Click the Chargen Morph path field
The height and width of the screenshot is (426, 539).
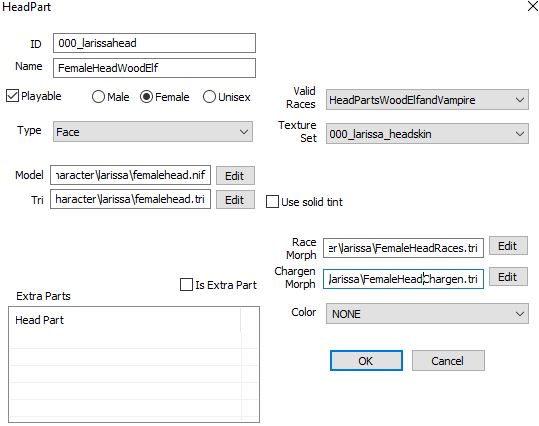403,279
